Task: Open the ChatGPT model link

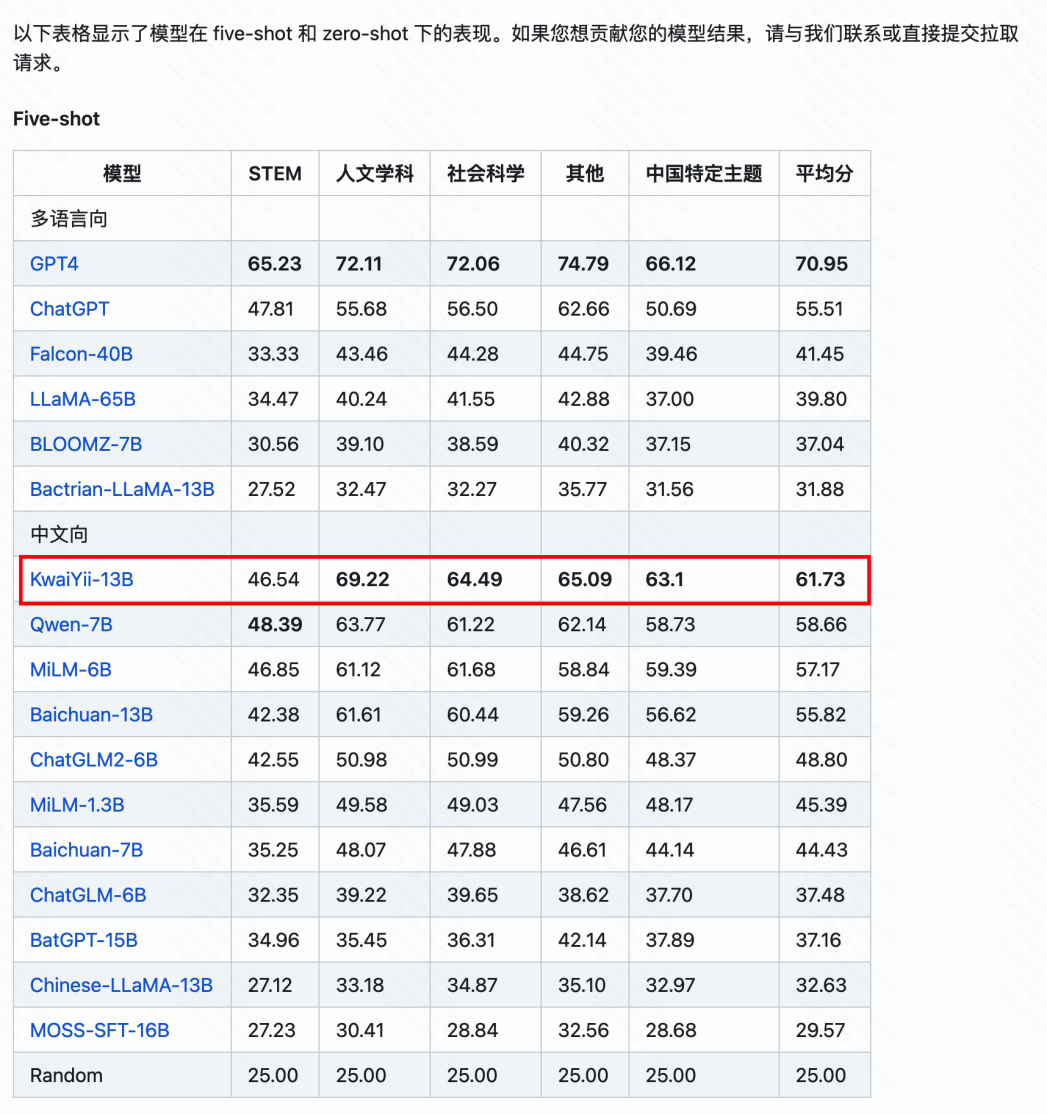Action: (70, 309)
